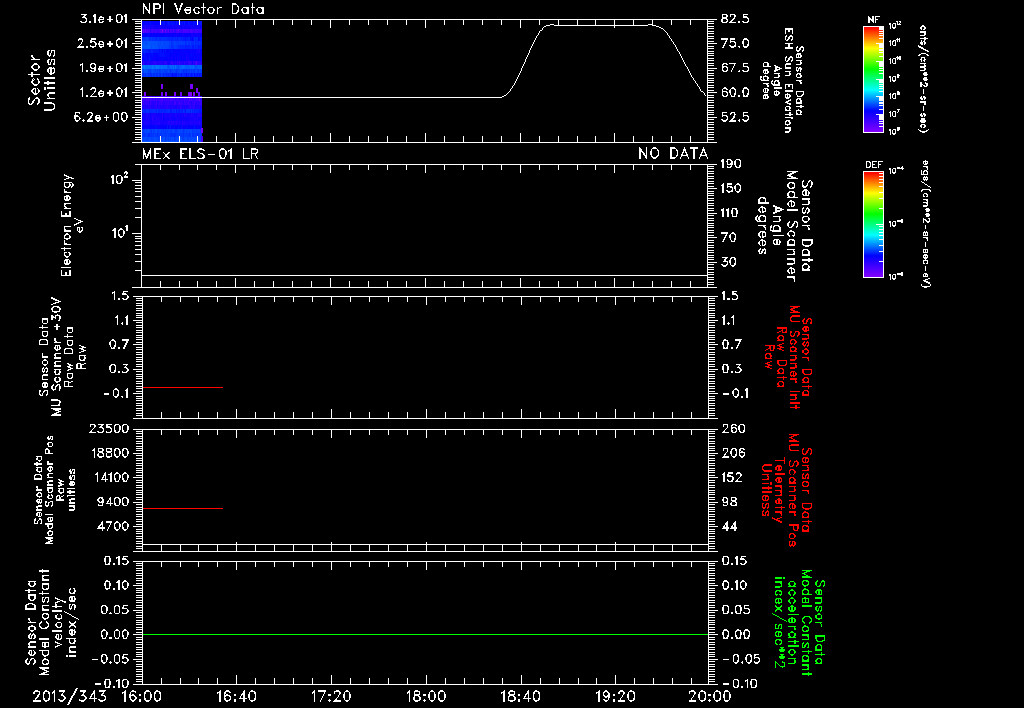The height and width of the screenshot is (708, 1024).
Task: Click the "110" scanner angle tick
Action: (731, 213)
